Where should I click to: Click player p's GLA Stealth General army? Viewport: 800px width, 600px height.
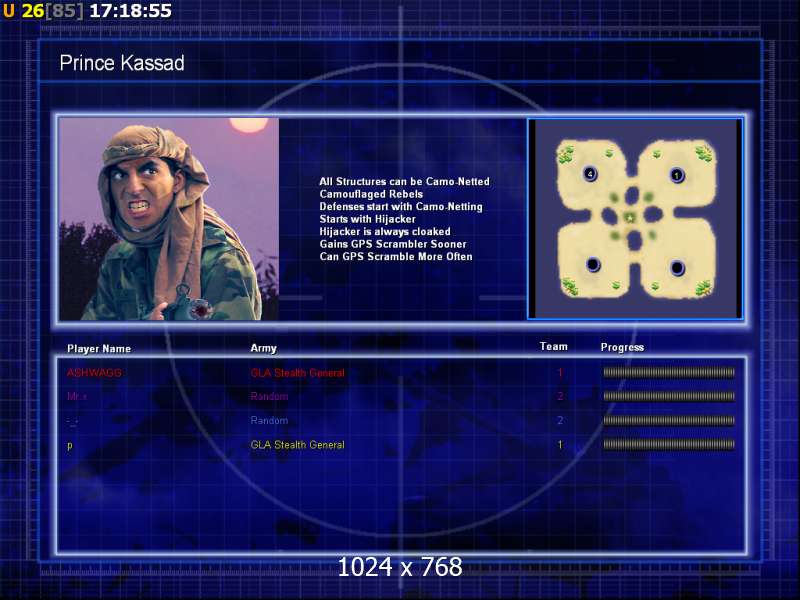coord(297,445)
